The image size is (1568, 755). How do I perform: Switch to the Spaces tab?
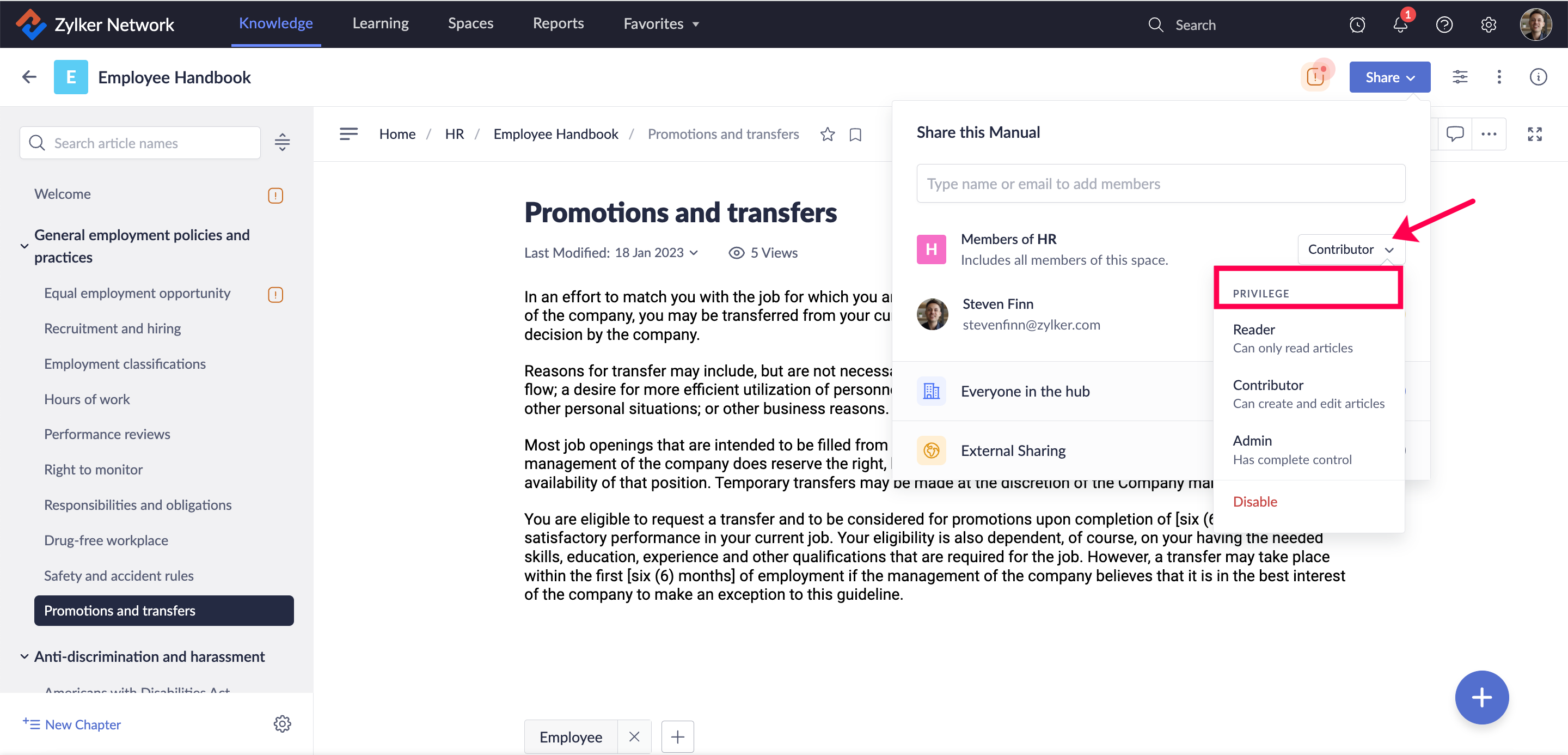coord(470,23)
